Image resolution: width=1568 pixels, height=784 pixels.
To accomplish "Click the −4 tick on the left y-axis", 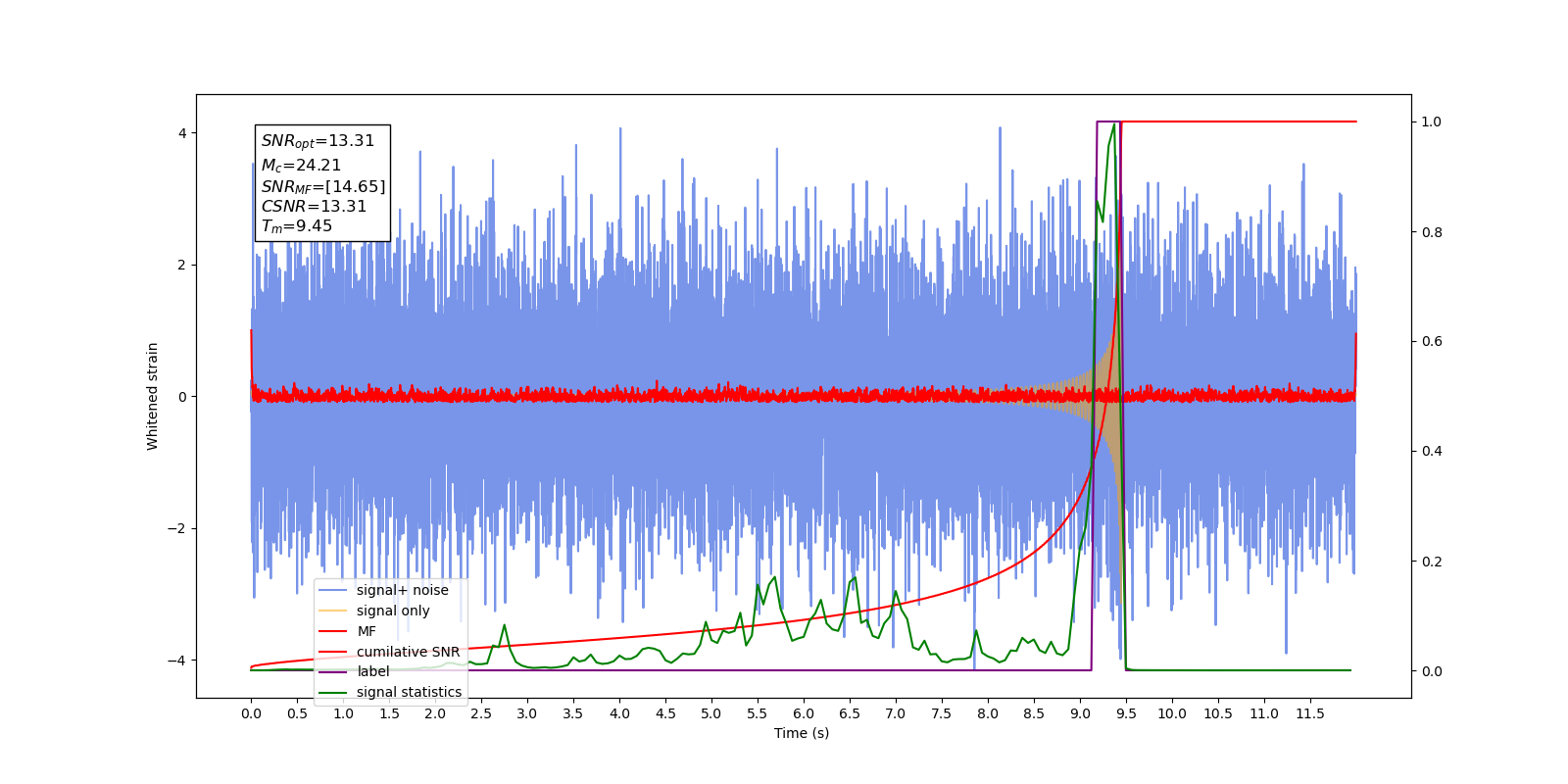I will click(177, 661).
